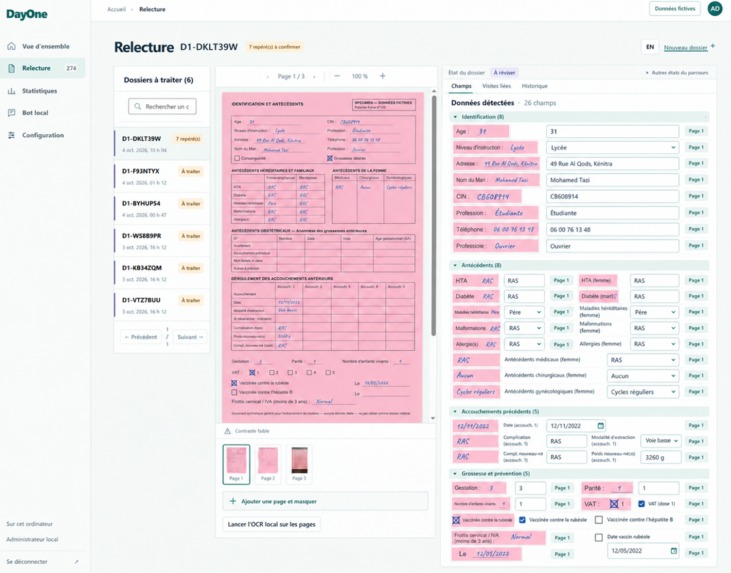The height and width of the screenshot is (573, 731).
Task: Zoom out with the minus icon
Action: [337, 76]
